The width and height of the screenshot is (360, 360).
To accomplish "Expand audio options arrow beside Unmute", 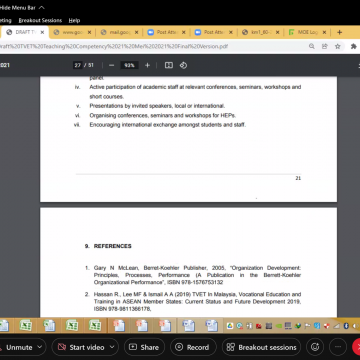I will coord(40,347).
